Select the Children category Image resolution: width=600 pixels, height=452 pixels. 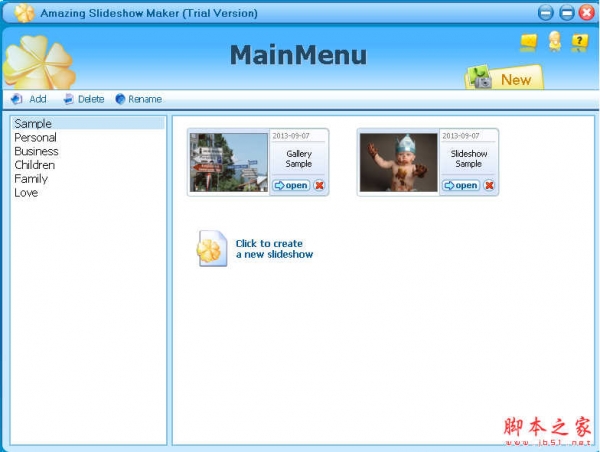pyautogui.click(x=88, y=165)
